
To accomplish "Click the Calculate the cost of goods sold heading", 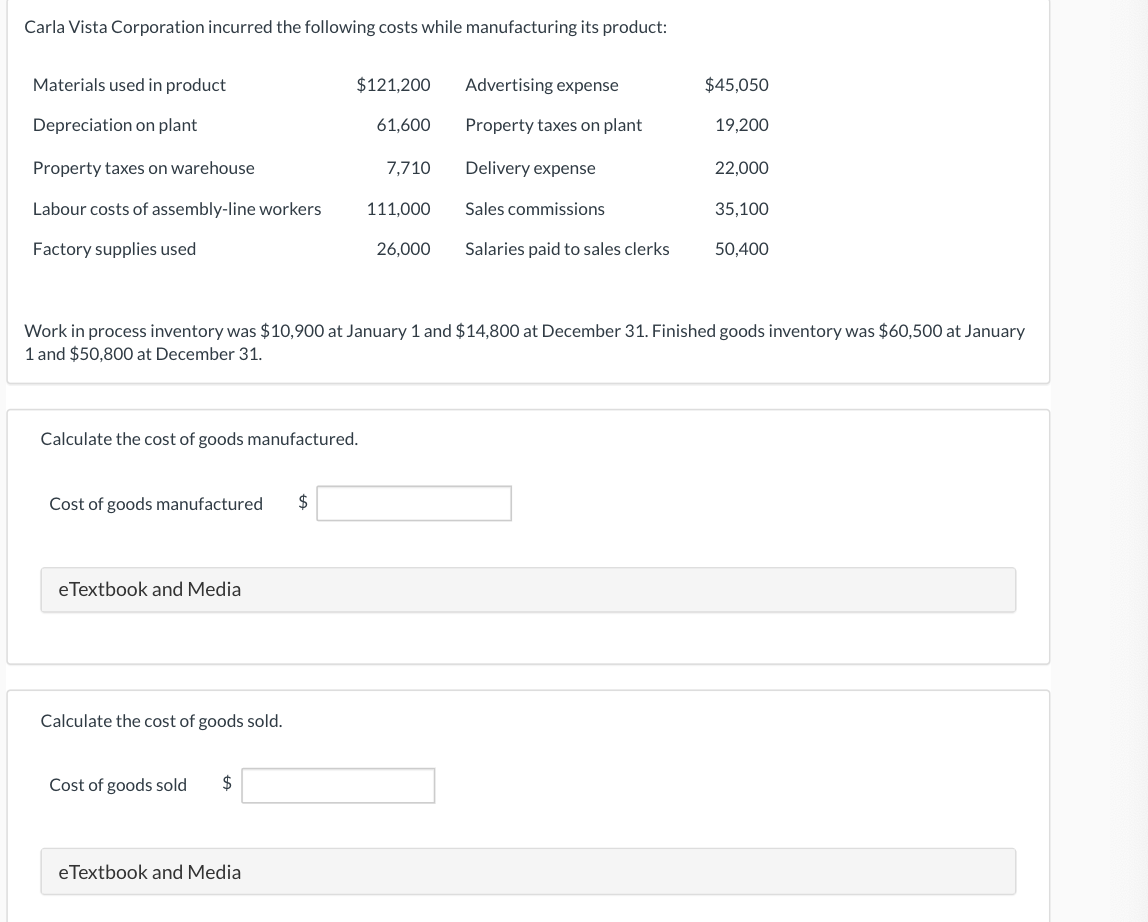I will point(160,720).
